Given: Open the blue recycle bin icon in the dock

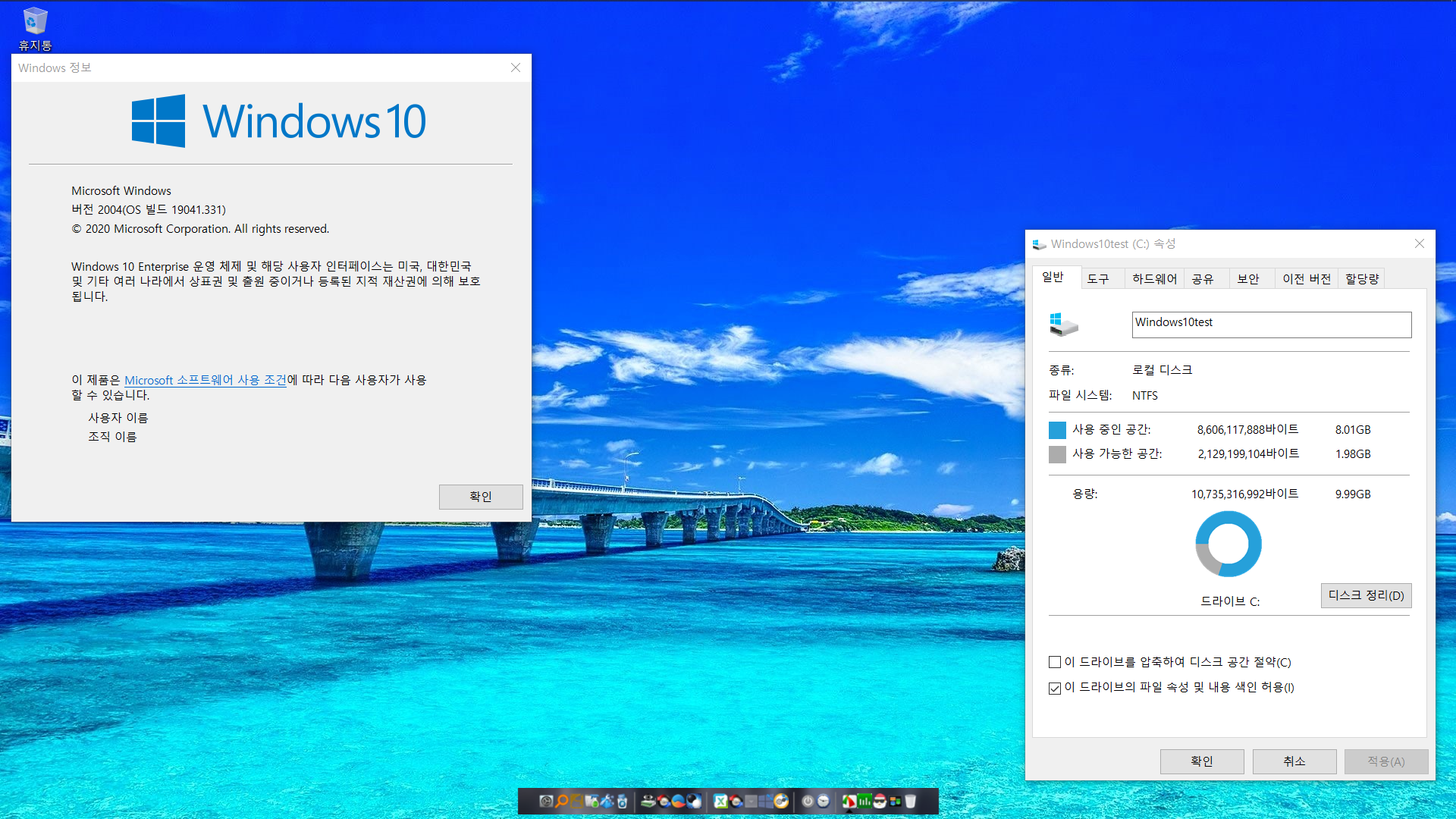Looking at the screenshot, I should (622, 801).
